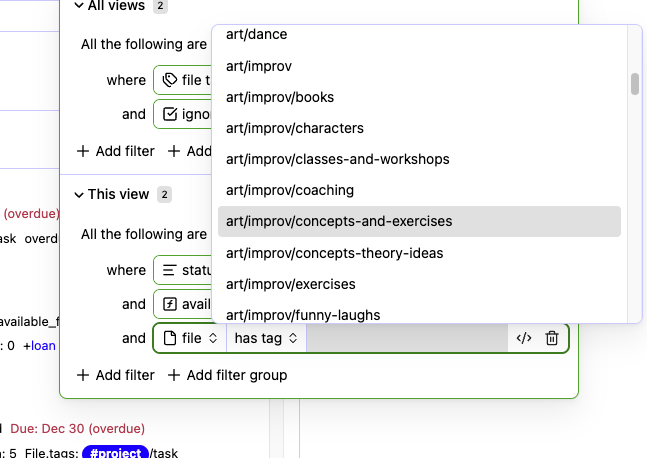
Task: Click the delete filter trash icon
Action: click(x=551, y=339)
